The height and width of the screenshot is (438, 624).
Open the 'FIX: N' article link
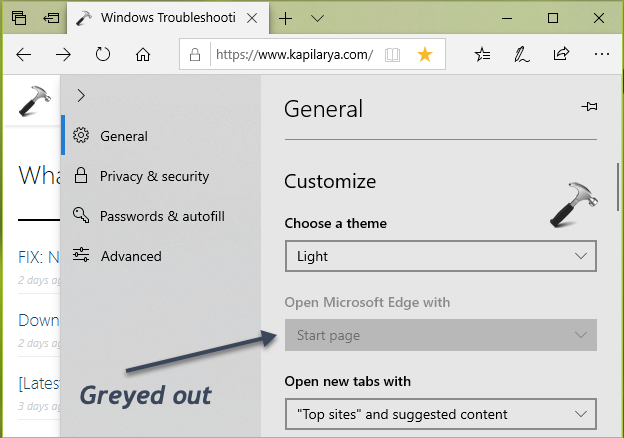[x=39, y=257]
